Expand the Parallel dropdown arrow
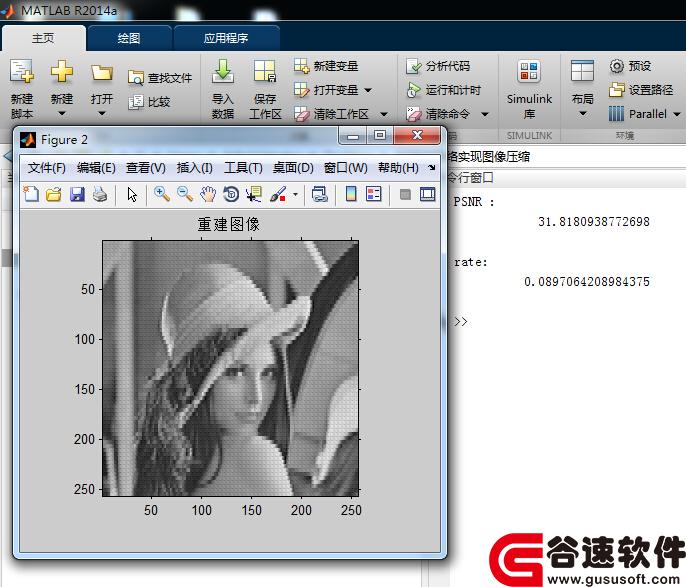 click(x=676, y=115)
